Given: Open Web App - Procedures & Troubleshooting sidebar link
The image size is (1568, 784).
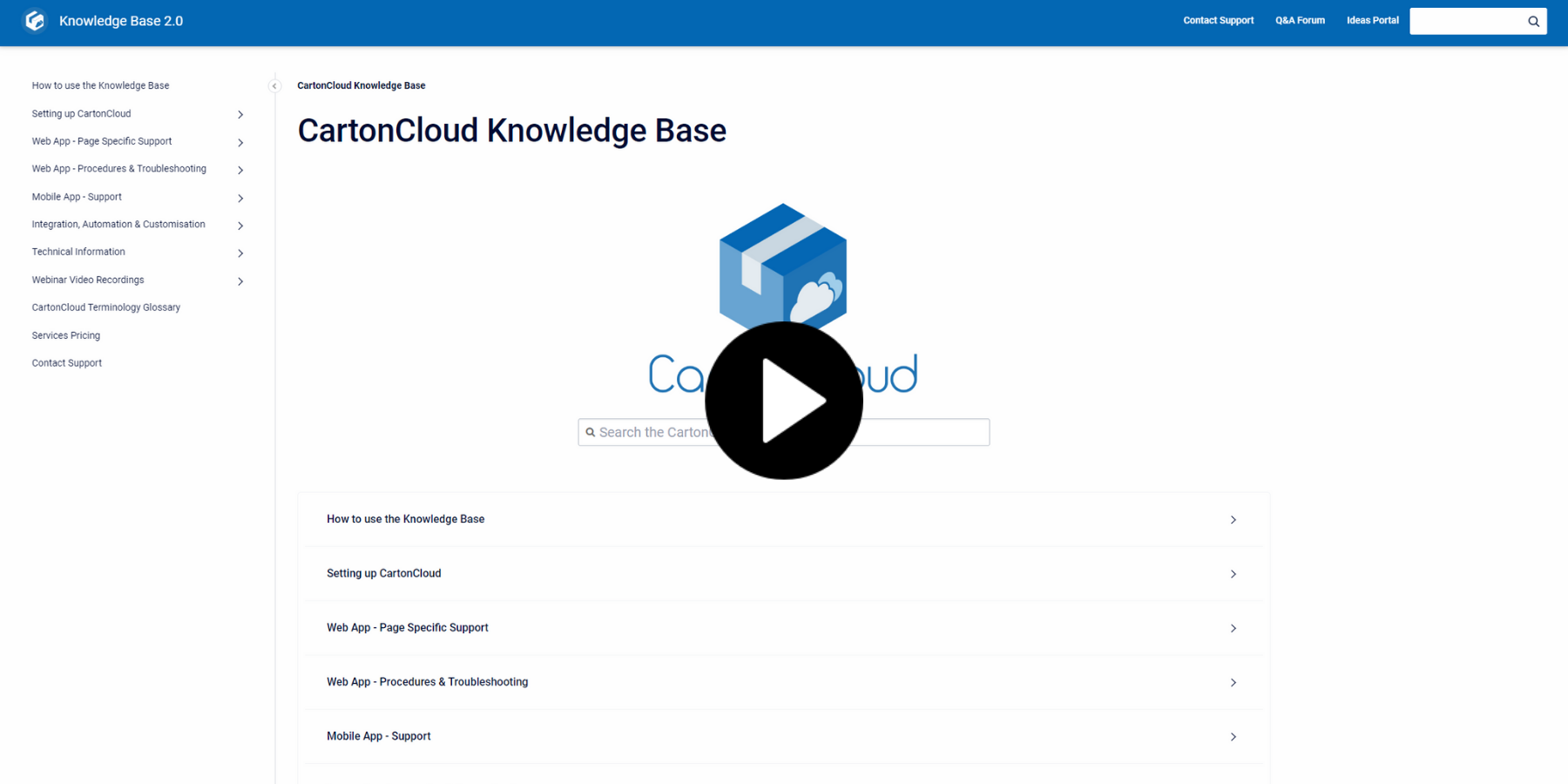Looking at the screenshot, I should pyautogui.click(x=119, y=169).
